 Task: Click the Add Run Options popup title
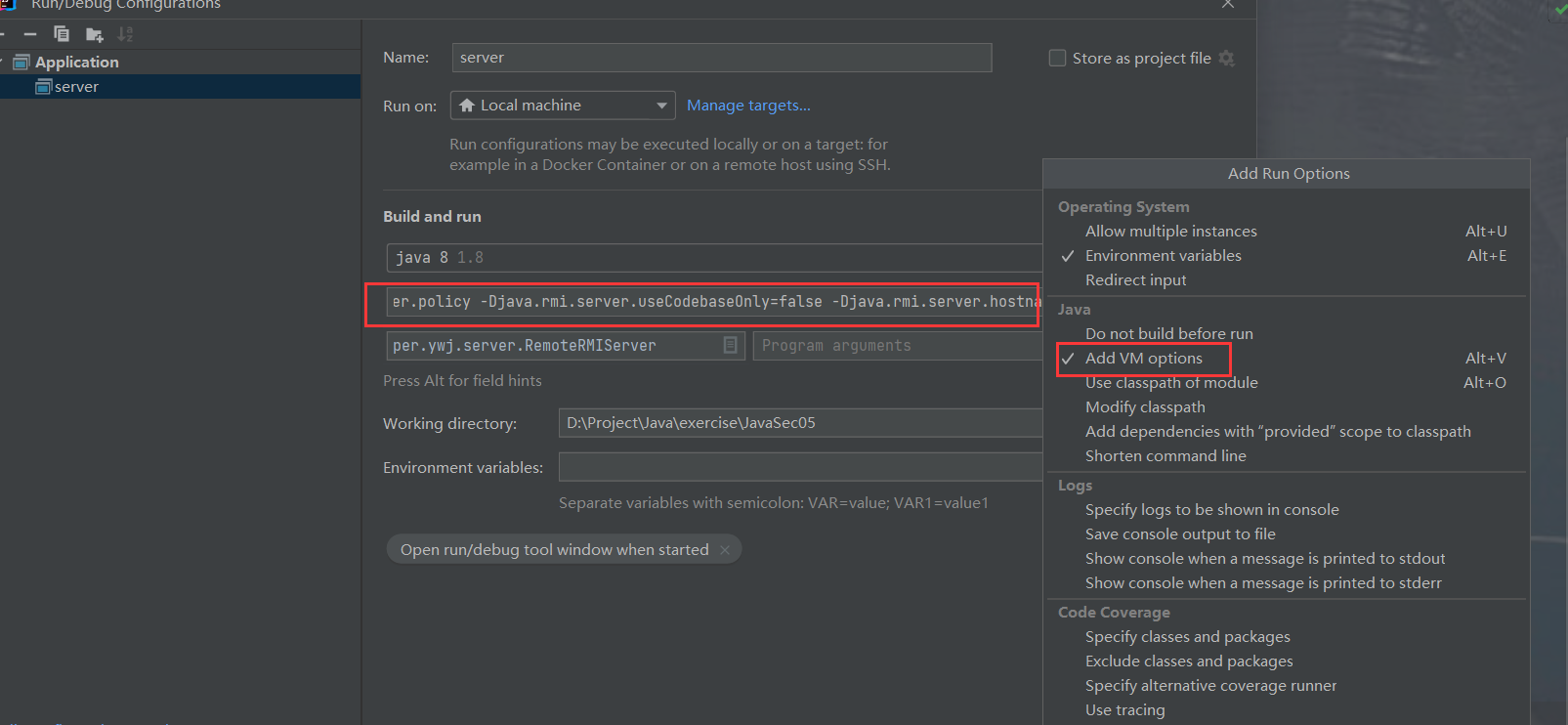[x=1289, y=174]
